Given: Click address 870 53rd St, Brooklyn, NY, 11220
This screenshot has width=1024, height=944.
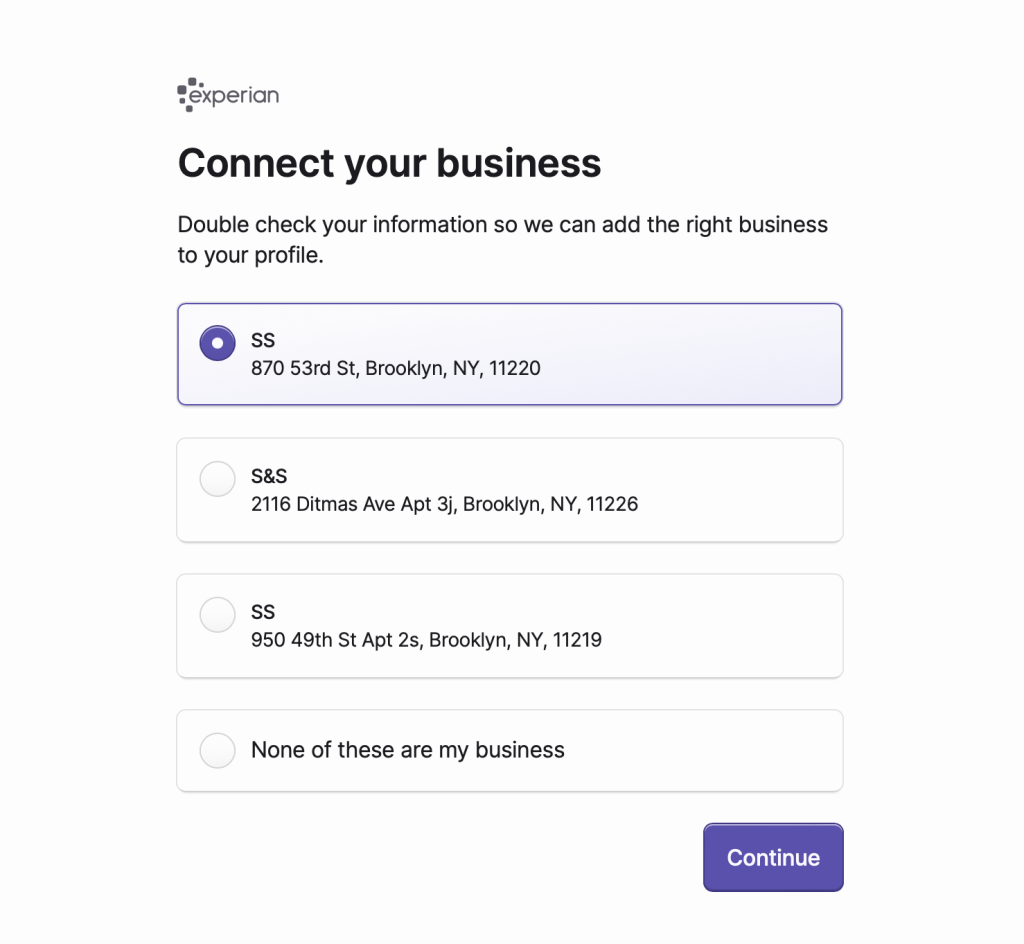Looking at the screenshot, I should coord(395,368).
